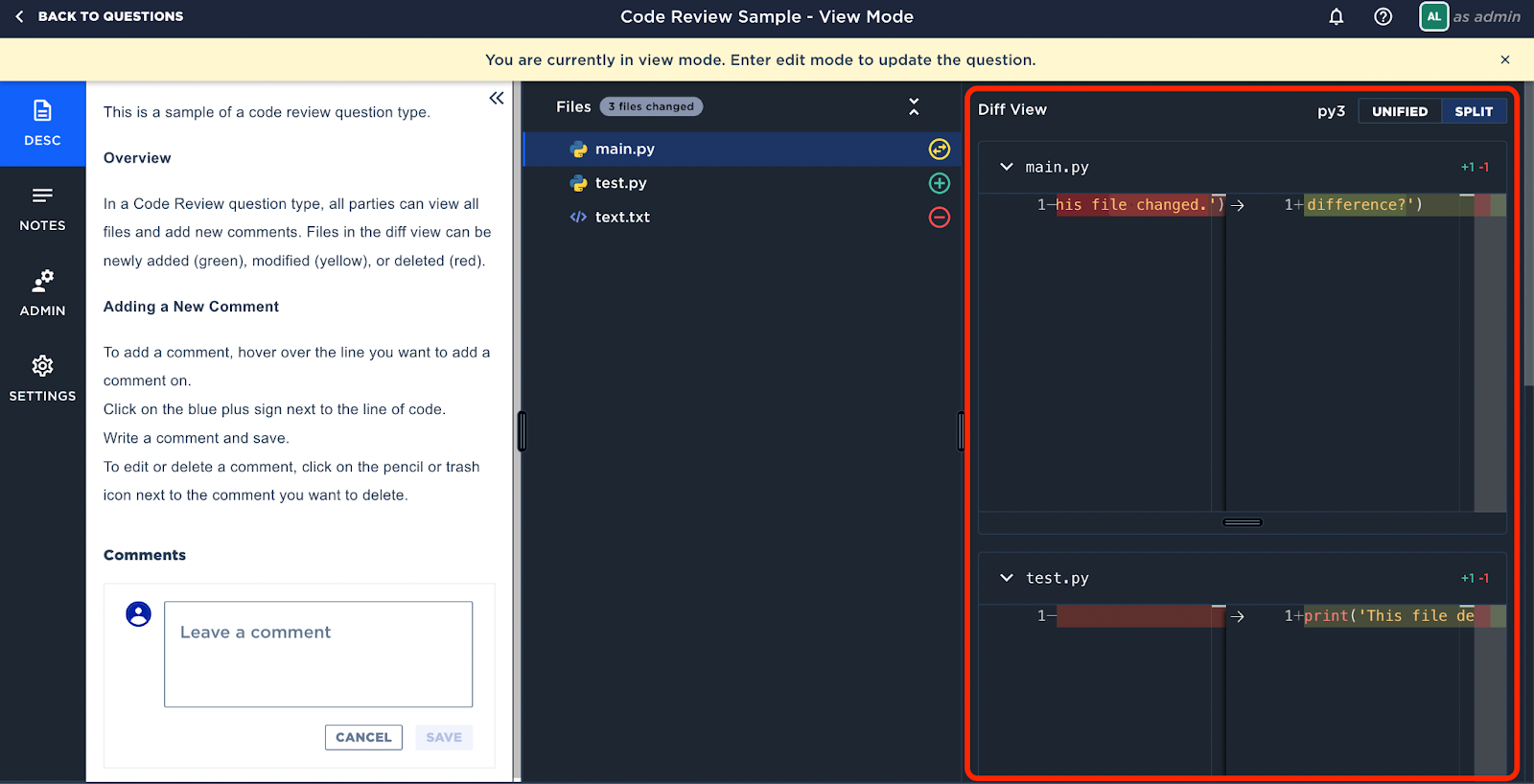The image size is (1534, 784).
Task: Click the left panel splitter handle
Action: click(x=522, y=431)
